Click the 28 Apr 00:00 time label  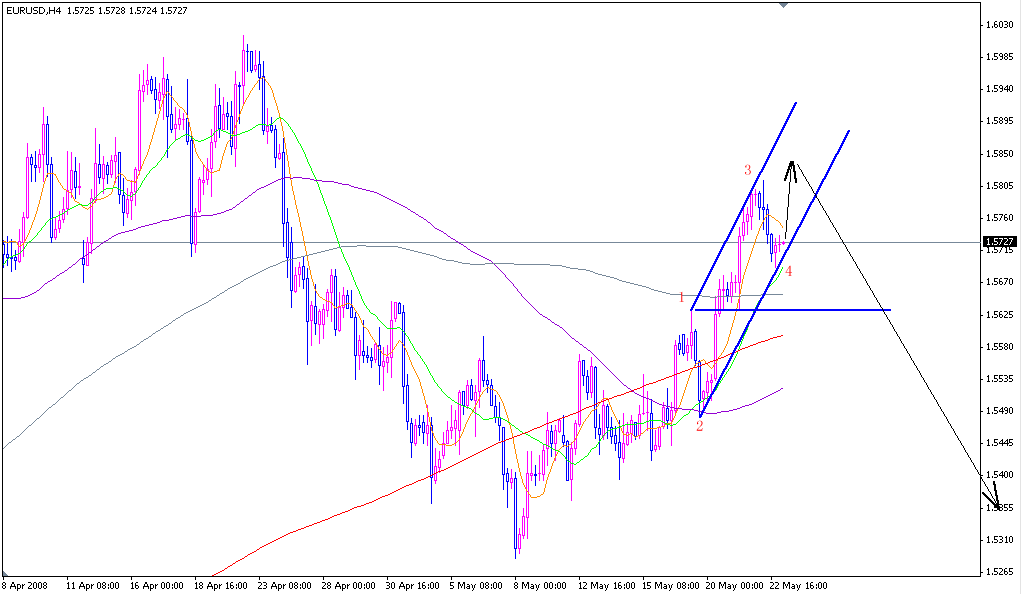click(x=349, y=586)
